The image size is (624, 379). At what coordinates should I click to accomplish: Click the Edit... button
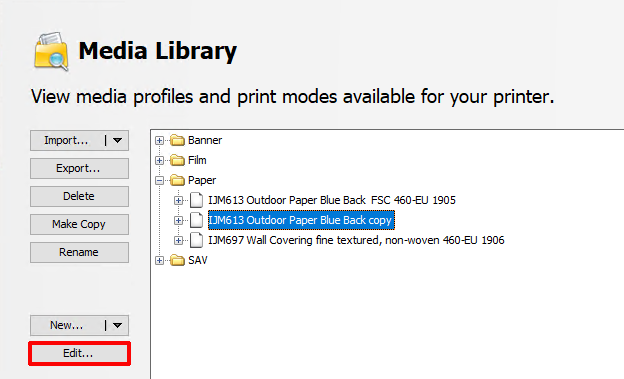[79, 353]
